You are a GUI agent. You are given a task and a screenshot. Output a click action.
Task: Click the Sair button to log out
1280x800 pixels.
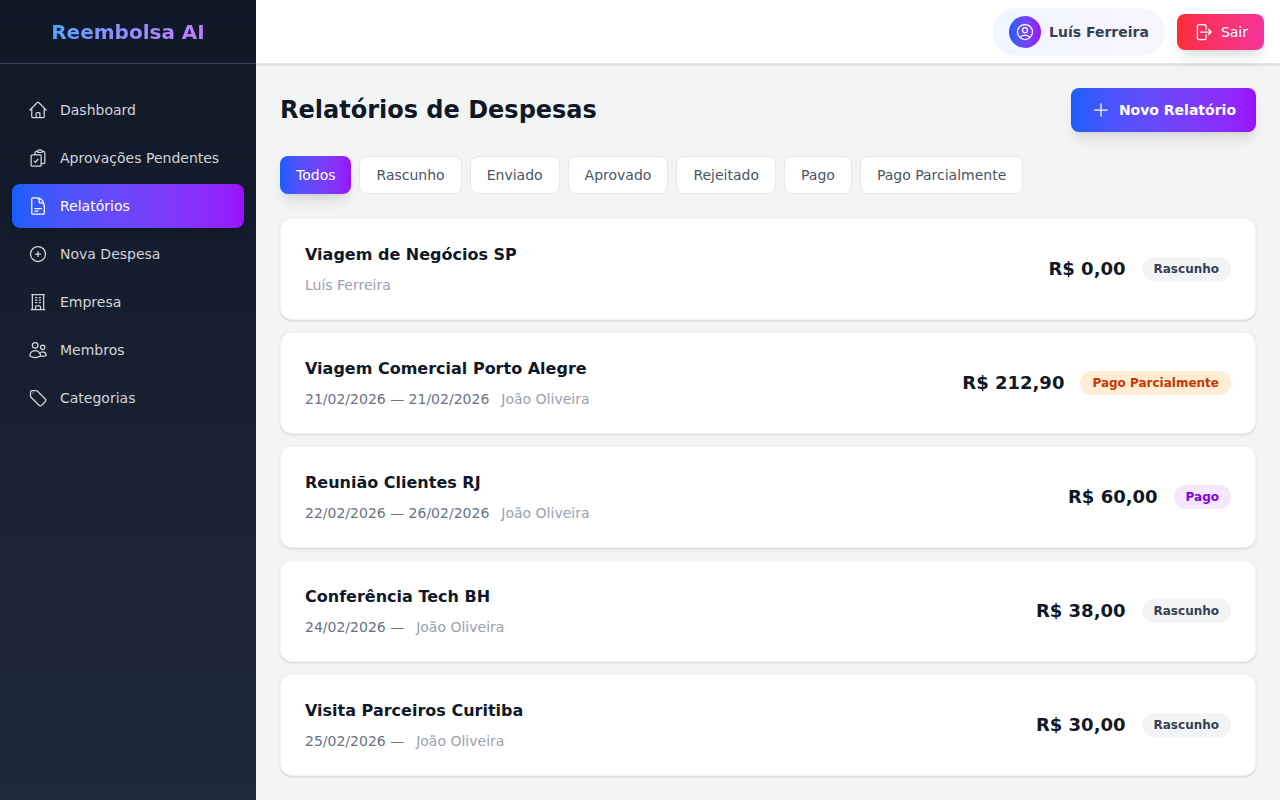[1220, 31]
